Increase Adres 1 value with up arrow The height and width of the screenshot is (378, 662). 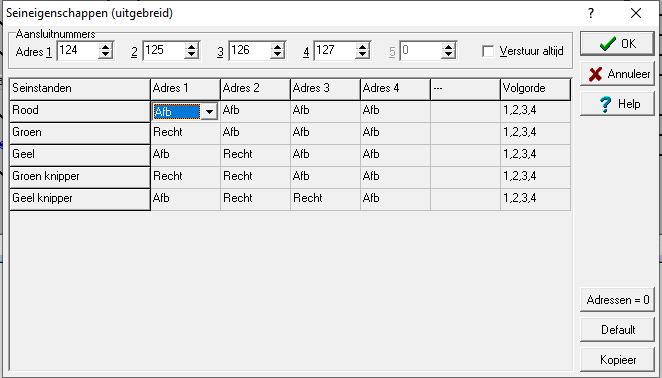click(105, 47)
